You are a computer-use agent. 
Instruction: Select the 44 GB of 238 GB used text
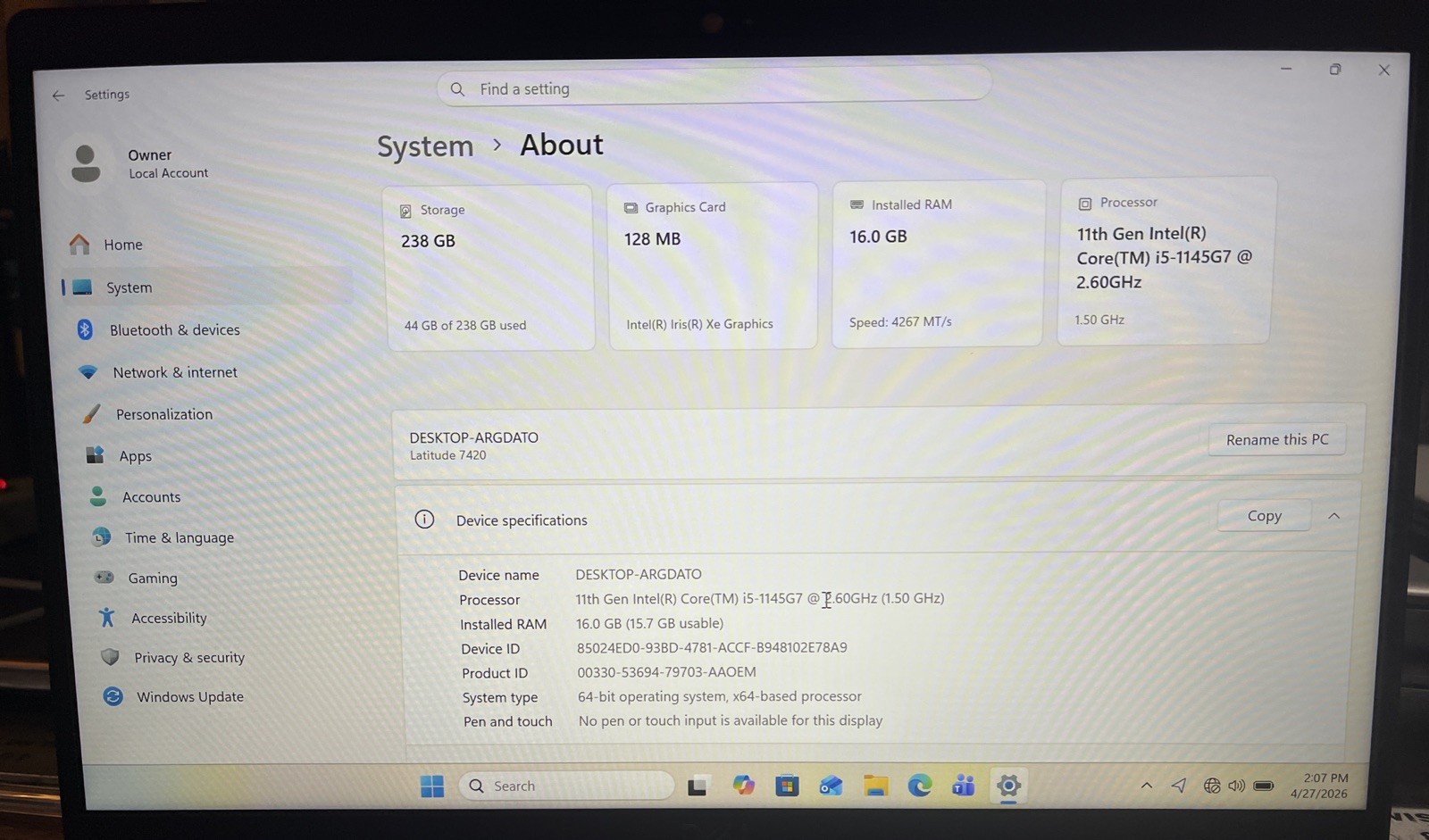tap(465, 325)
